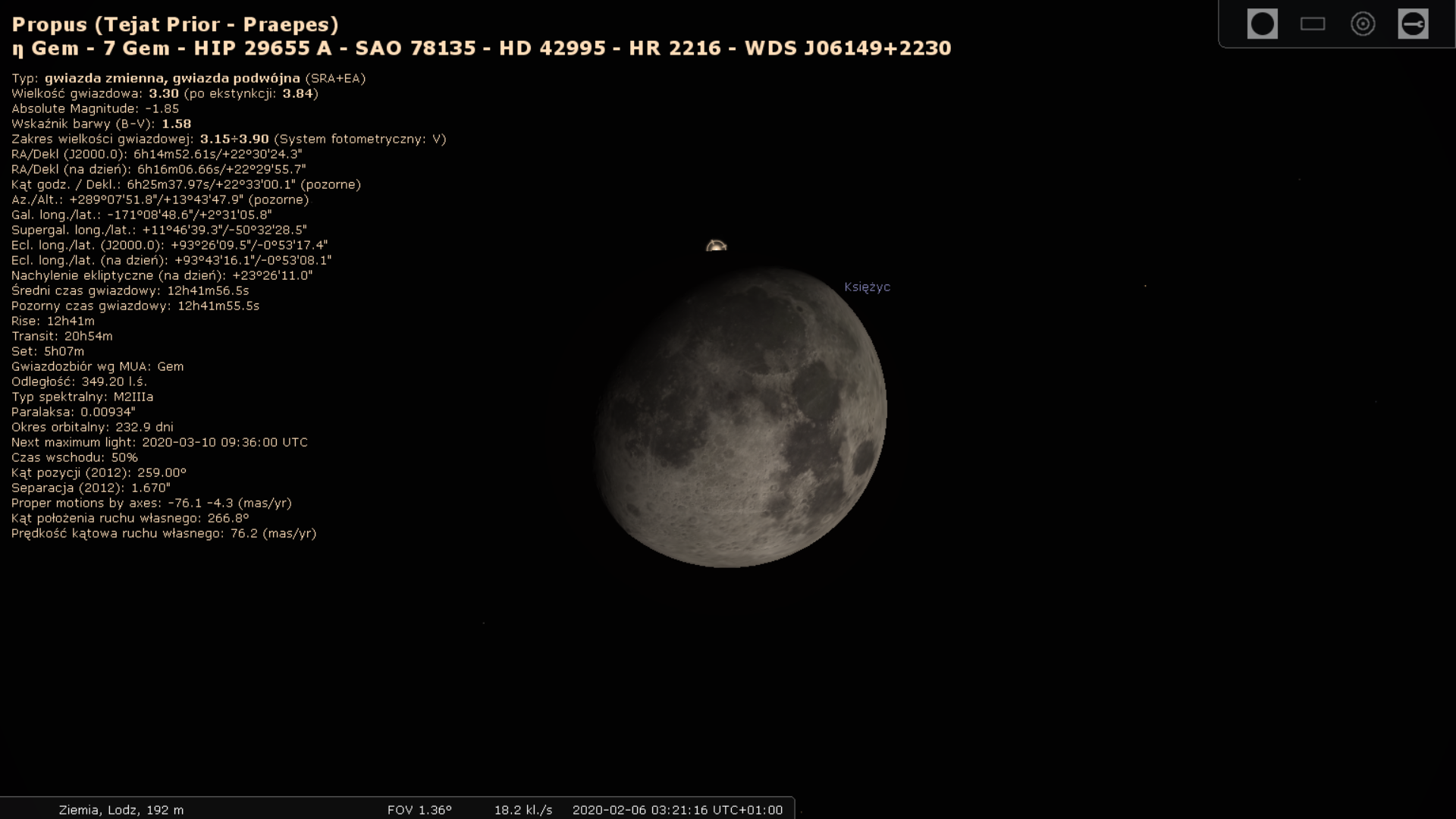Viewport: 1456px width, 819px height.
Task: Click the 18.2 kl./s frame rate
Action: pyautogui.click(x=523, y=810)
